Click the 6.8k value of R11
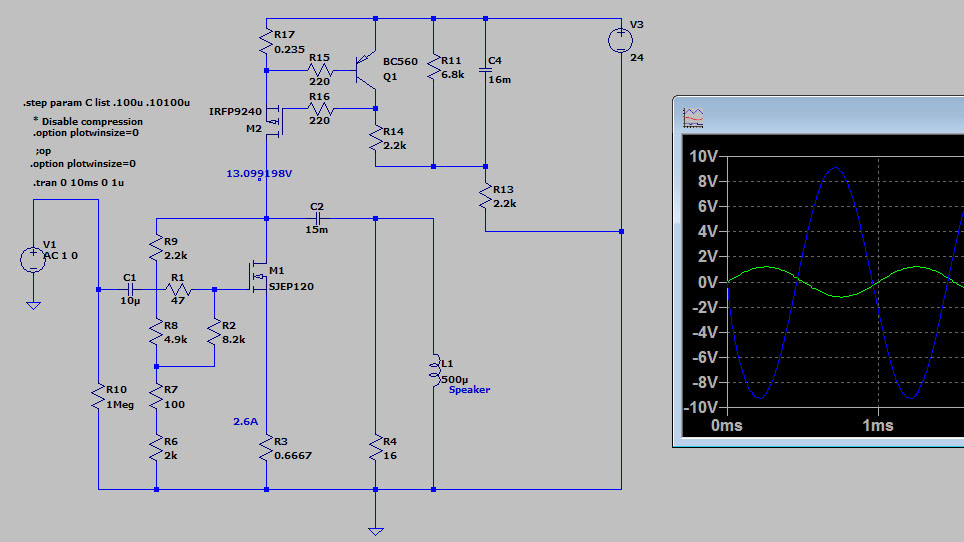 (452, 75)
